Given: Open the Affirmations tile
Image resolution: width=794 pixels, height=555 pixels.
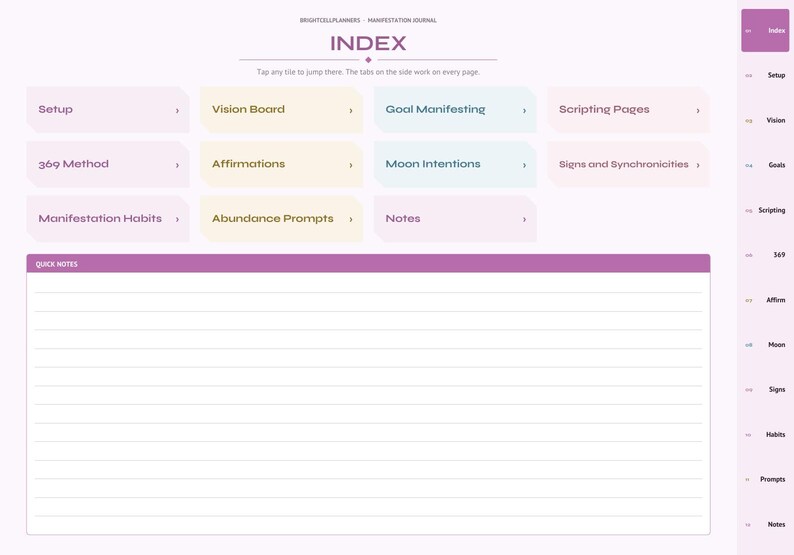Looking at the screenshot, I should pos(282,165).
